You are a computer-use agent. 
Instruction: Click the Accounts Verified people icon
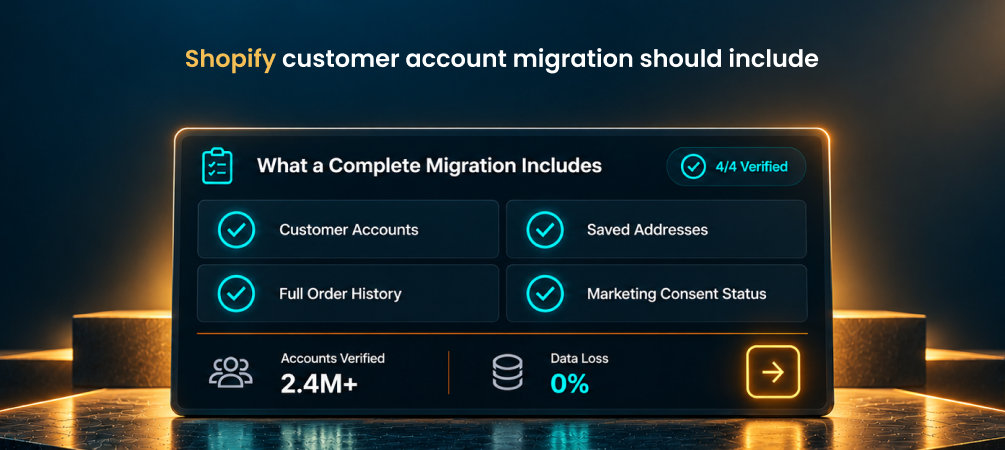click(x=231, y=372)
